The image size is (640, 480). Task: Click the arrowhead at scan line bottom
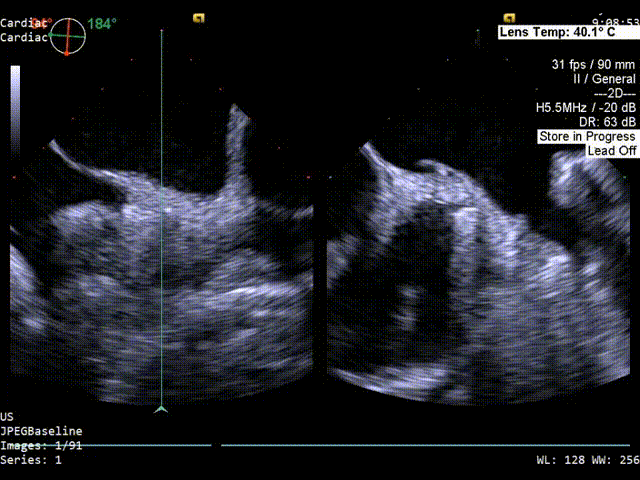[x=162, y=408]
